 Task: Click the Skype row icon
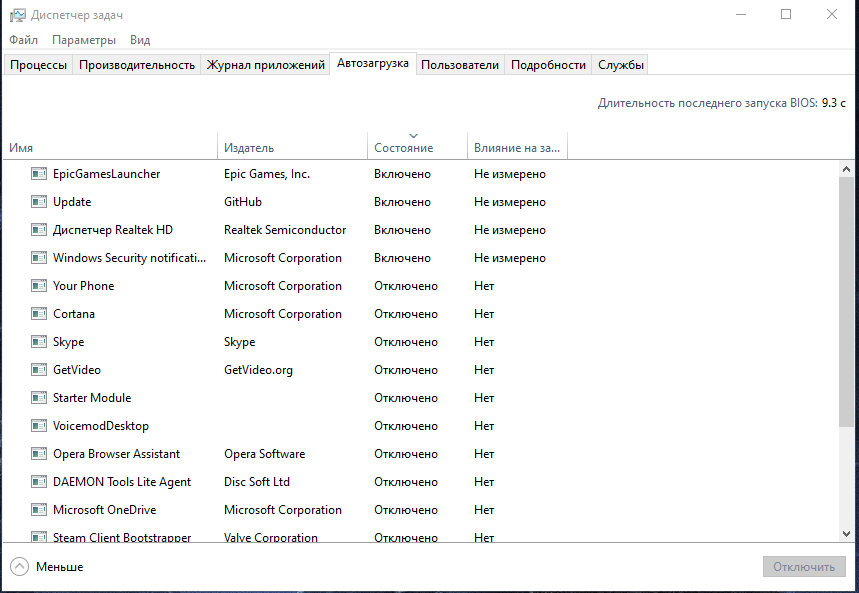[x=39, y=341]
